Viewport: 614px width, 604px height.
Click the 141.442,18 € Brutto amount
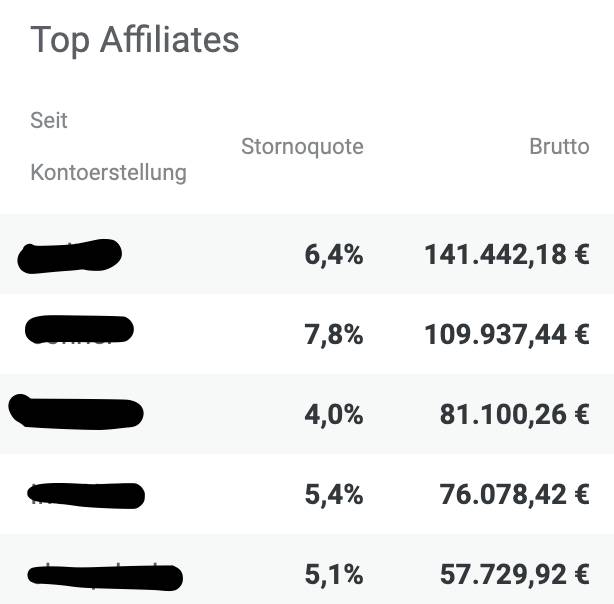pyautogui.click(x=507, y=255)
